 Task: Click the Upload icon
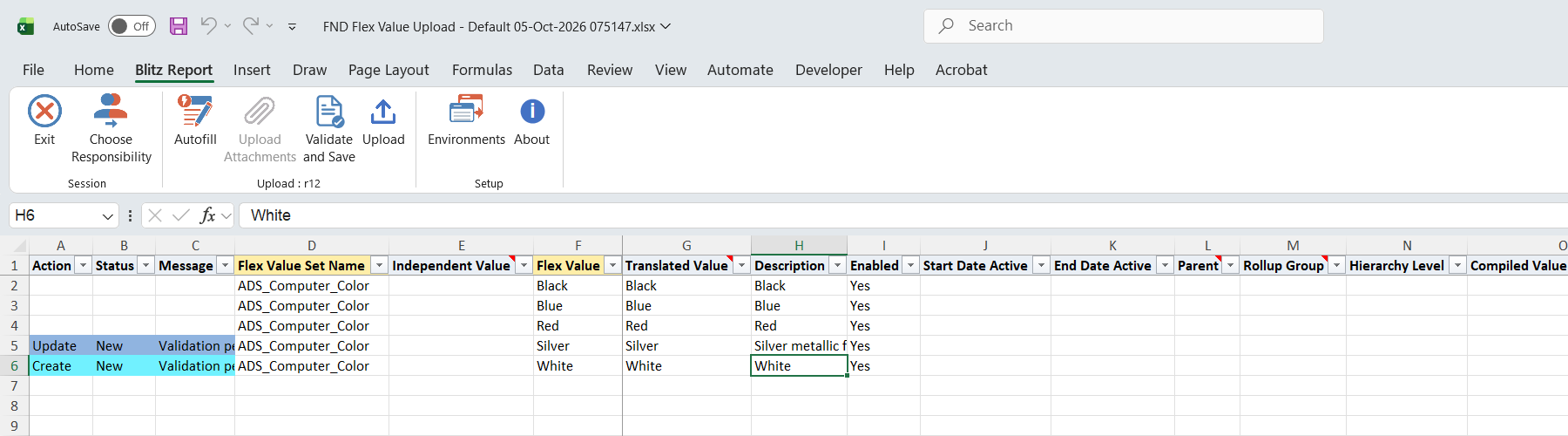tap(383, 112)
